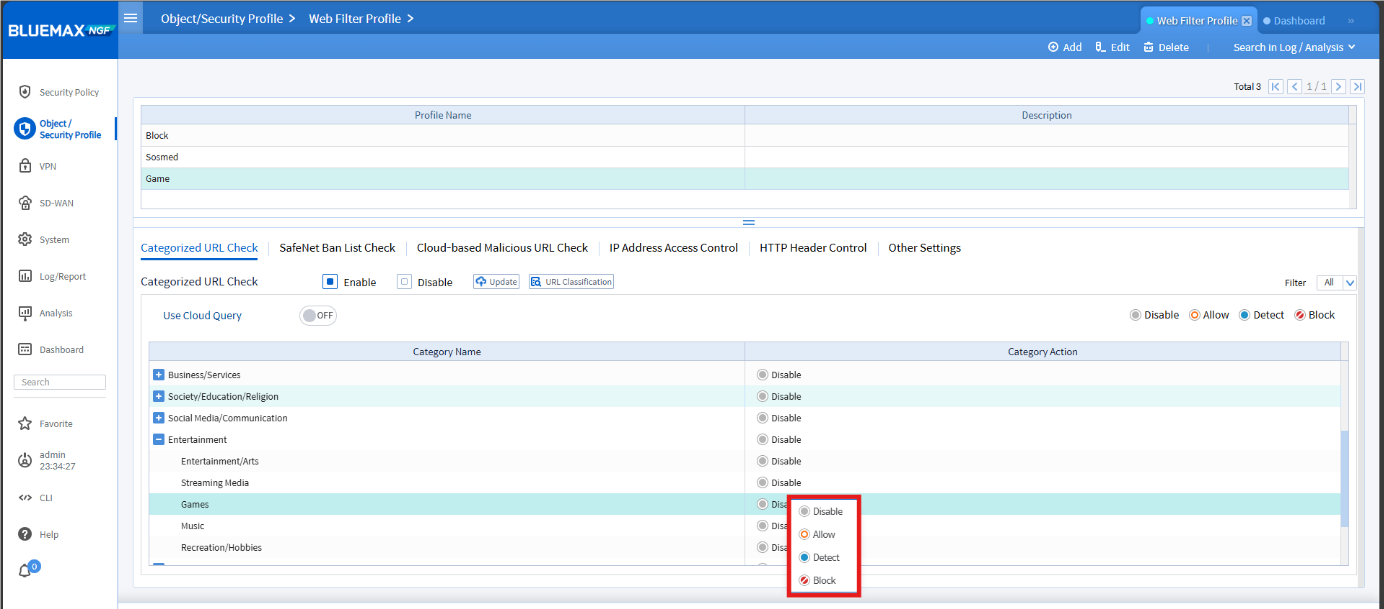Open the Help question mark icon
This screenshot has height=609, width=1384.
(x=26, y=535)
